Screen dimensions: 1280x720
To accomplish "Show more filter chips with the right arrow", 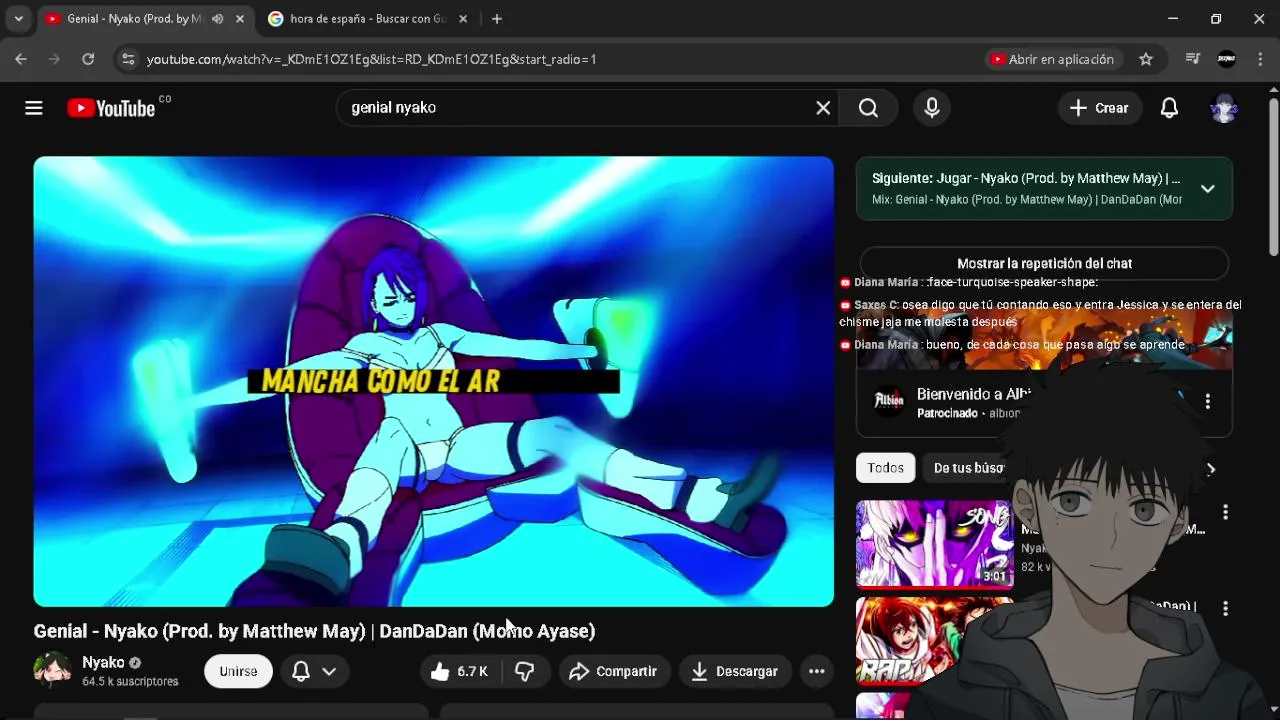I will [x=1211, y=469].
